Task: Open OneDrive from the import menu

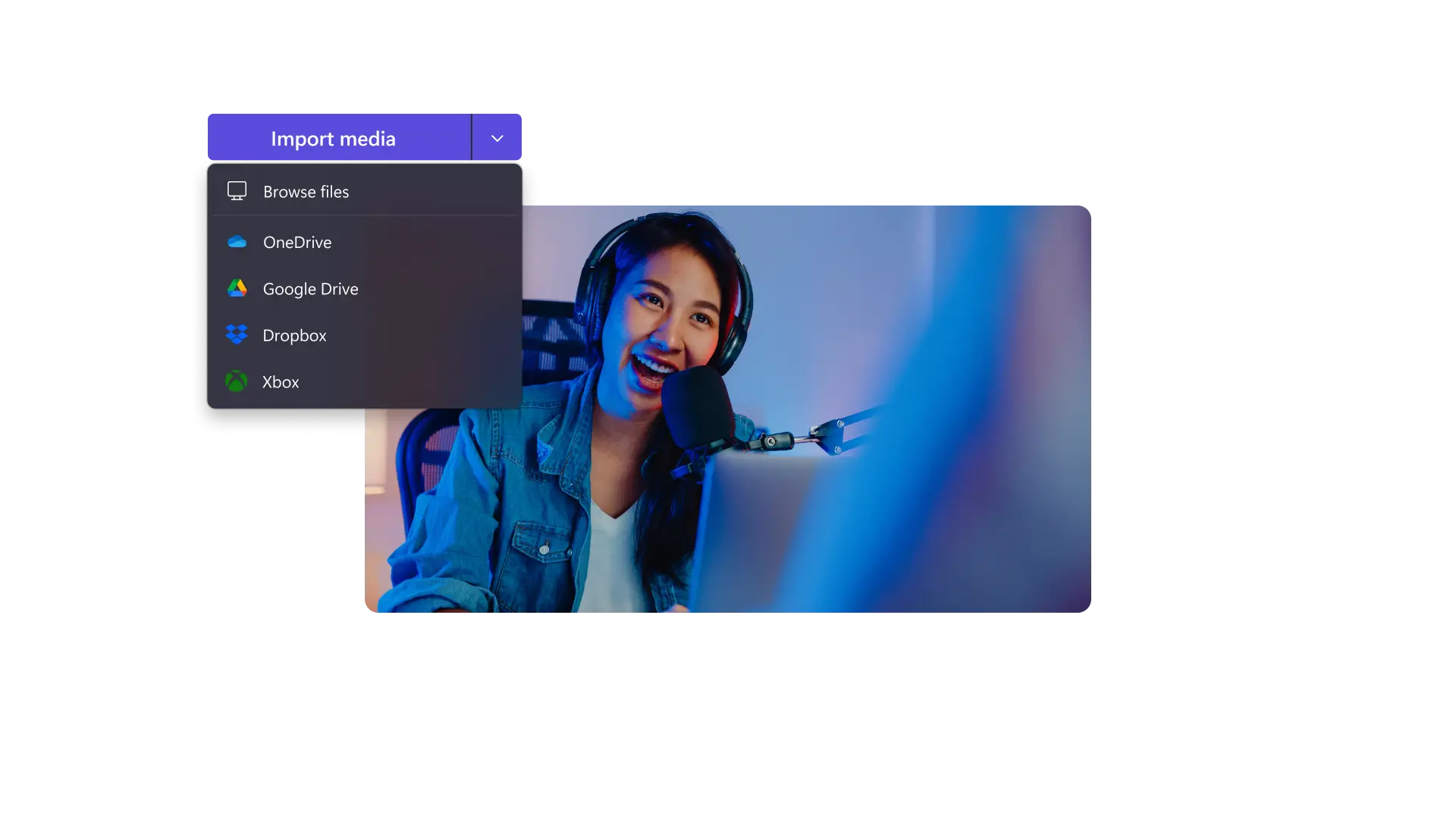Action: pos(297,242)
